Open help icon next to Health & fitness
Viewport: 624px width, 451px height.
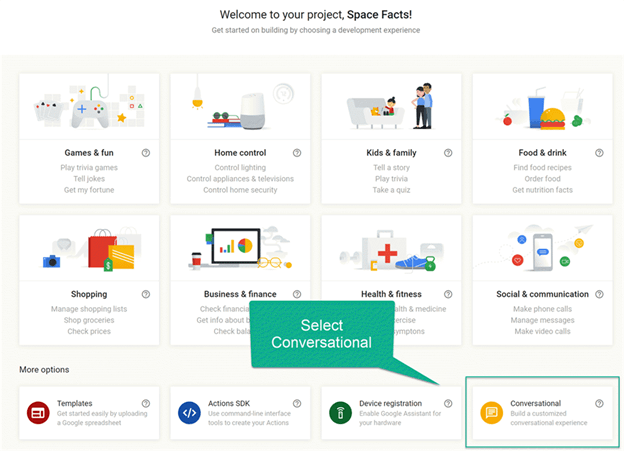(x=448, y=294)
